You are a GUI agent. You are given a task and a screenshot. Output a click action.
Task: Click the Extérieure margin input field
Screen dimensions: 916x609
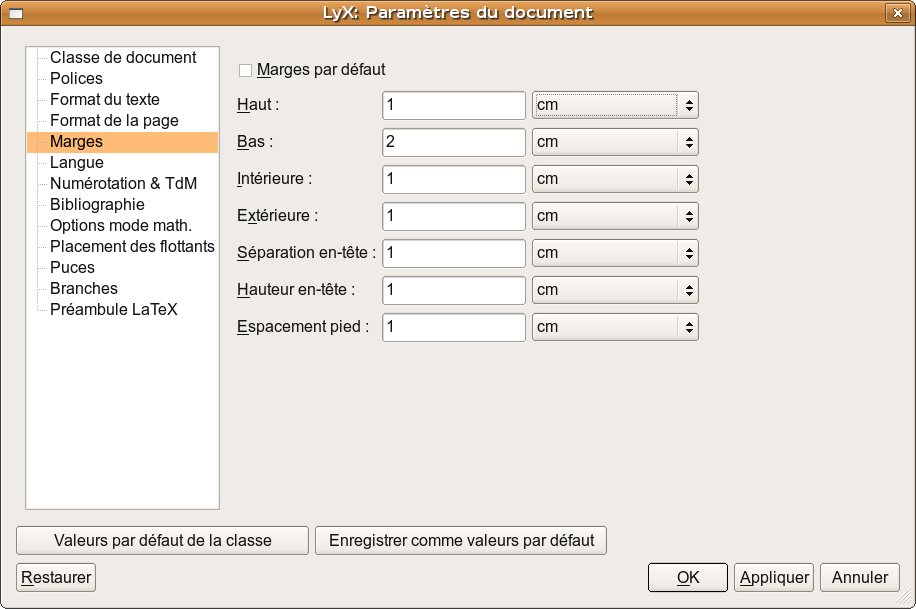(453, 216)
